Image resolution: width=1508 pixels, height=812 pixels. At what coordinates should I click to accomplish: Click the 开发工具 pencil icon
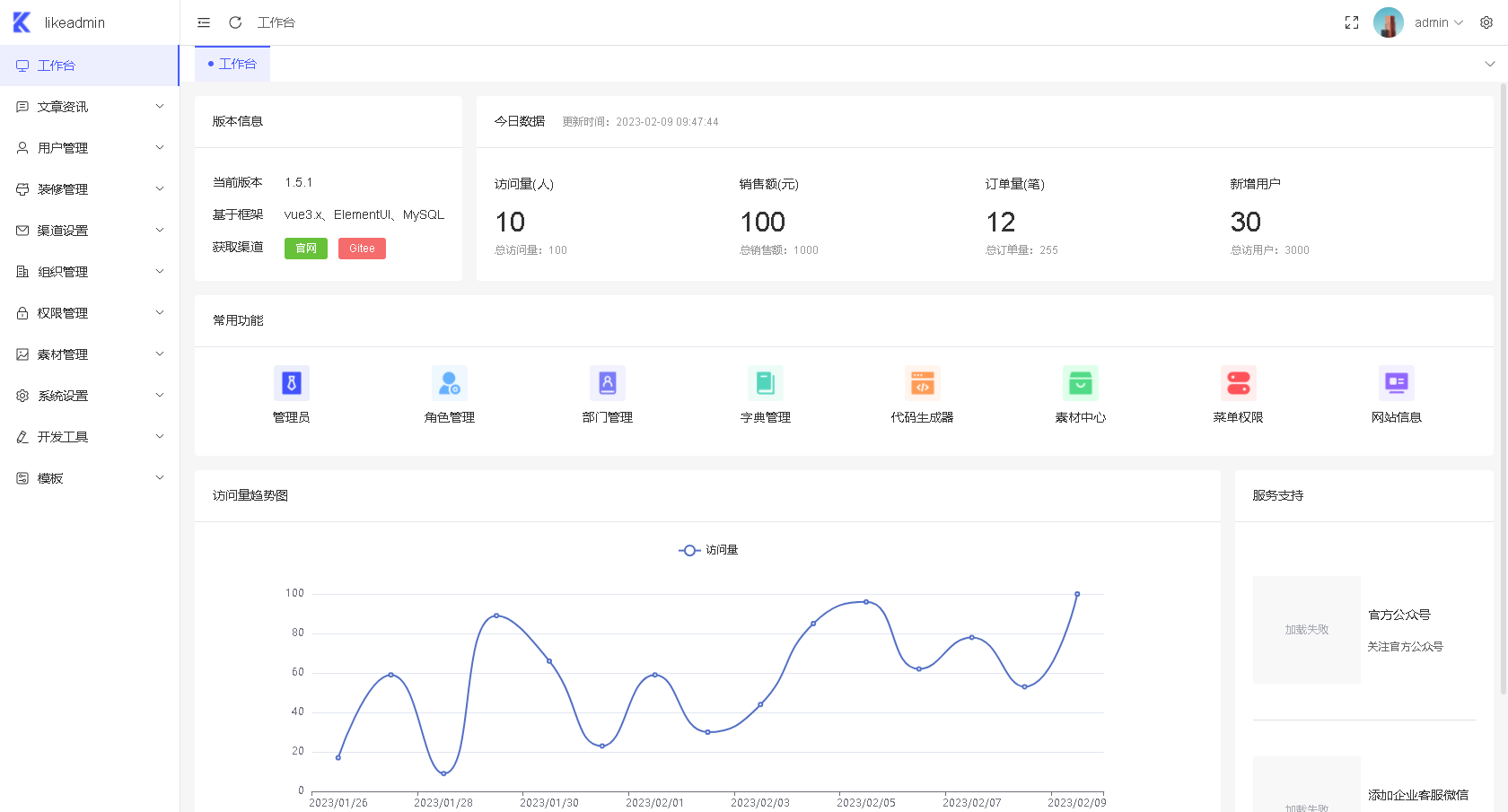22,437
